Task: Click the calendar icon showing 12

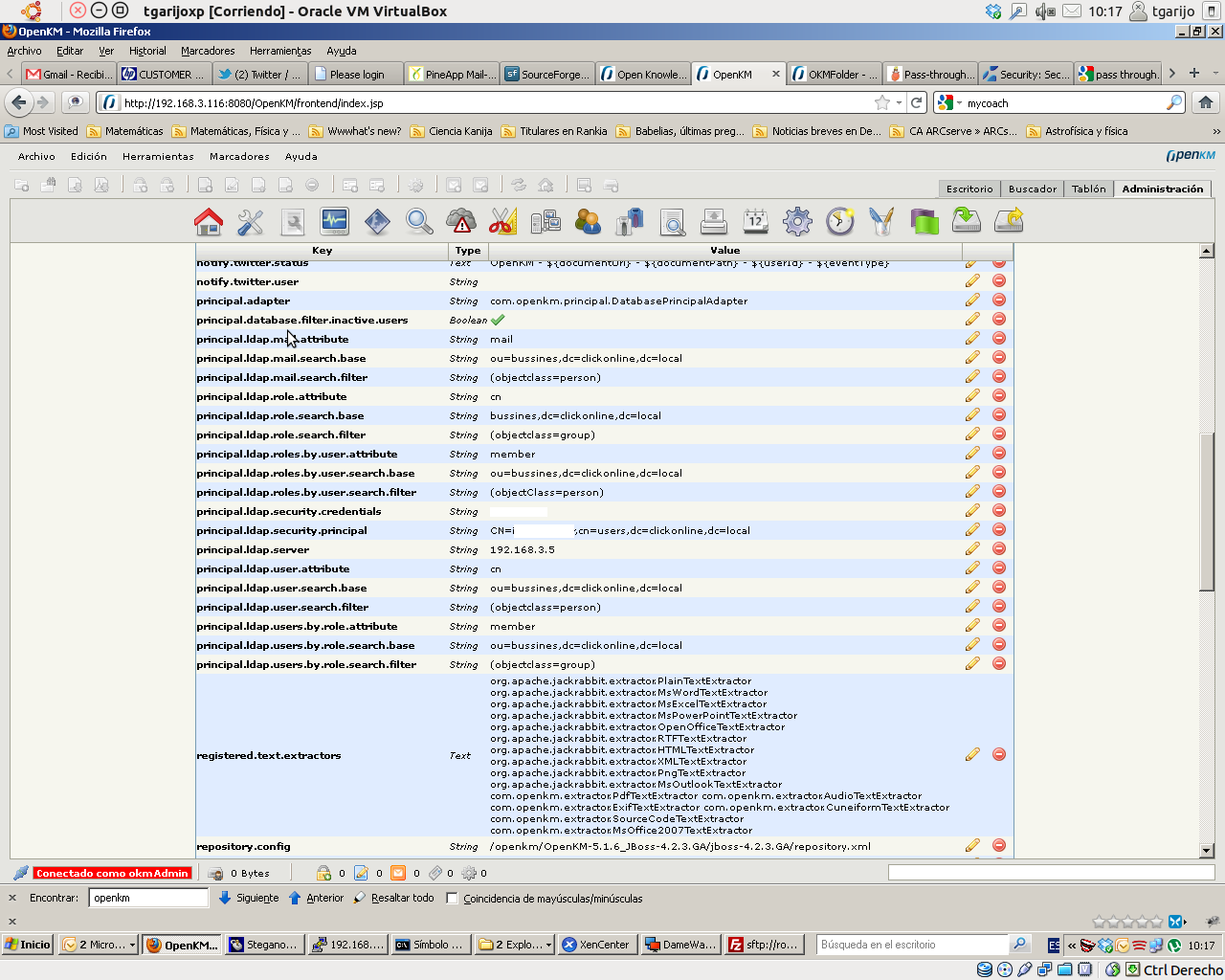Action: 755,221
